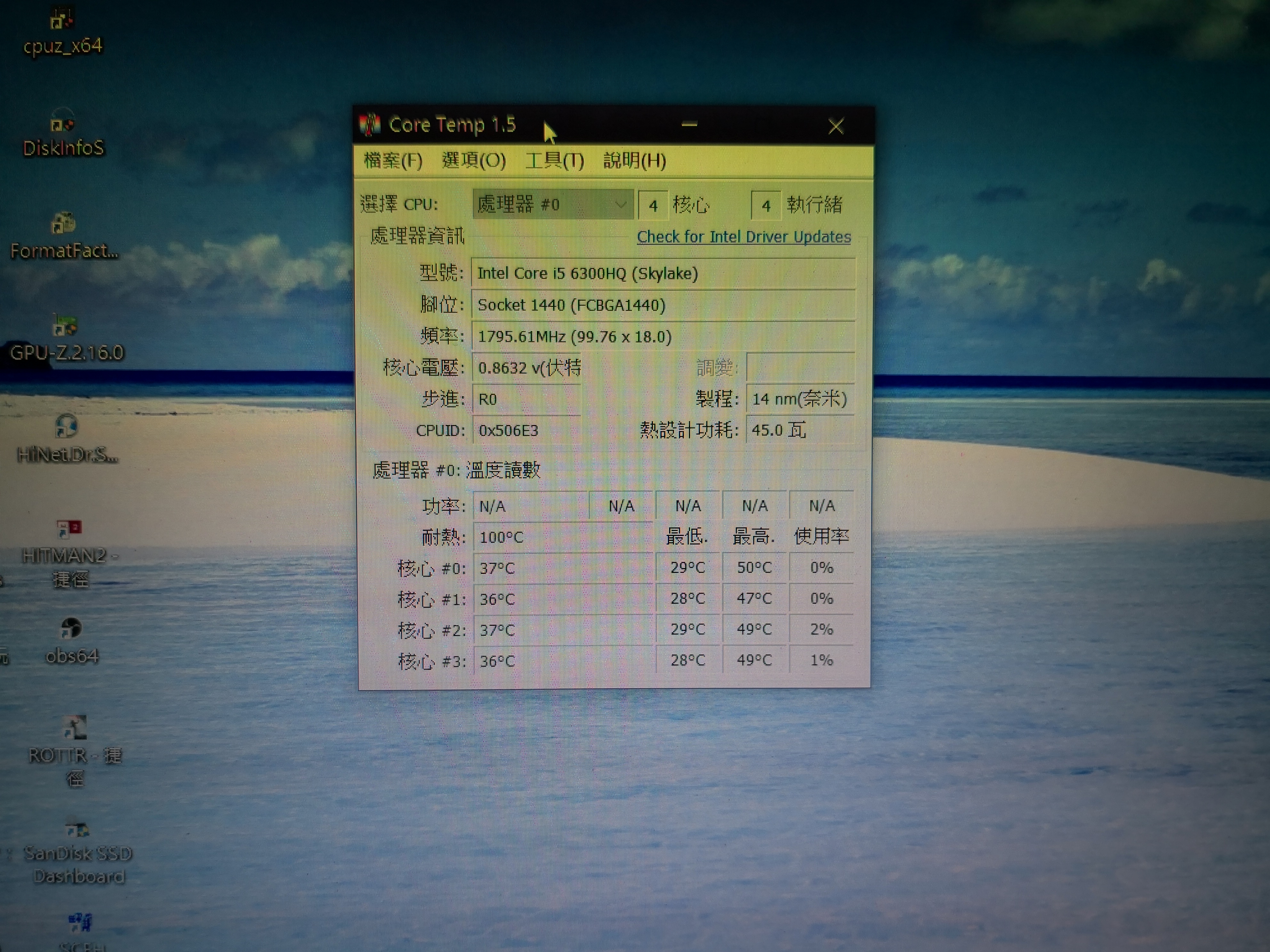The image size is (1270, 952).
Task: Close the Core Temp window
Action: [x=836, y=126]
